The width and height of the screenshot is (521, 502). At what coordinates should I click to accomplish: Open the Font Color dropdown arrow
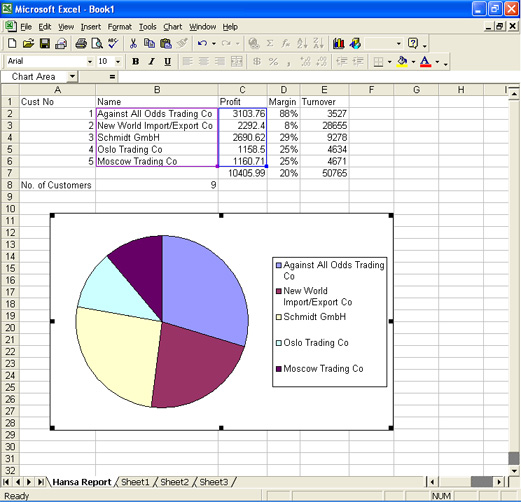click(x=437, y=62)
